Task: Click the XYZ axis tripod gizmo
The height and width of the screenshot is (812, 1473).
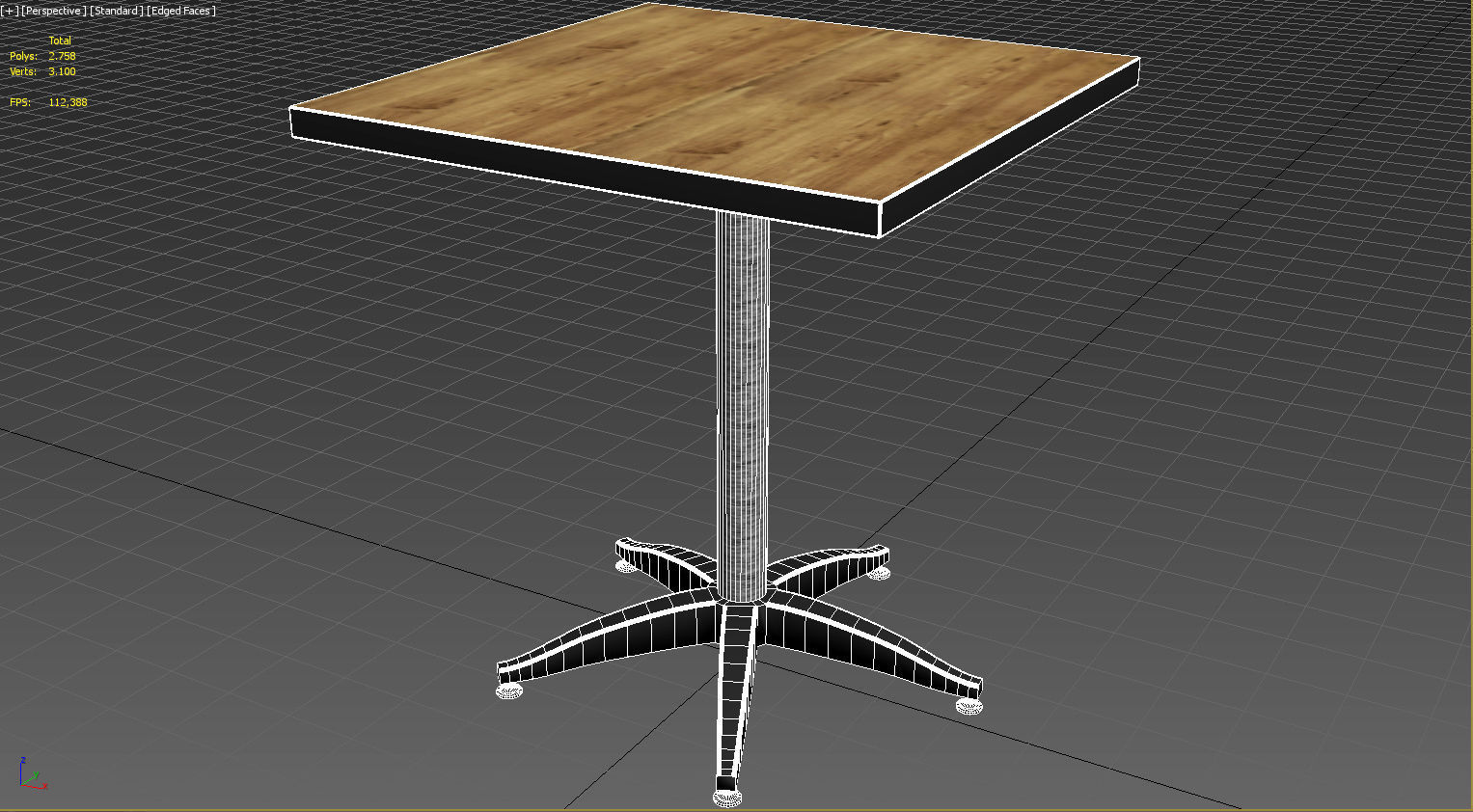Action: coord(32,774)
